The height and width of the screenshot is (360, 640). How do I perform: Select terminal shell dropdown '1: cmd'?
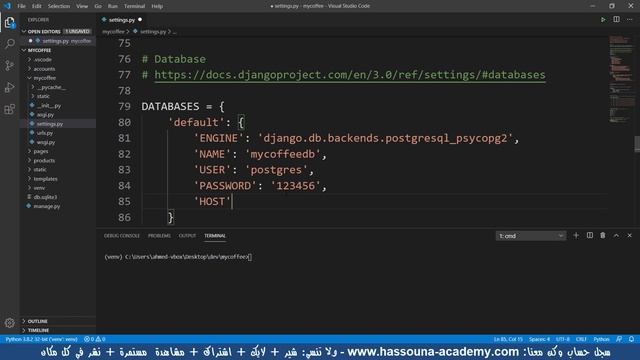[x=531, y=236]
